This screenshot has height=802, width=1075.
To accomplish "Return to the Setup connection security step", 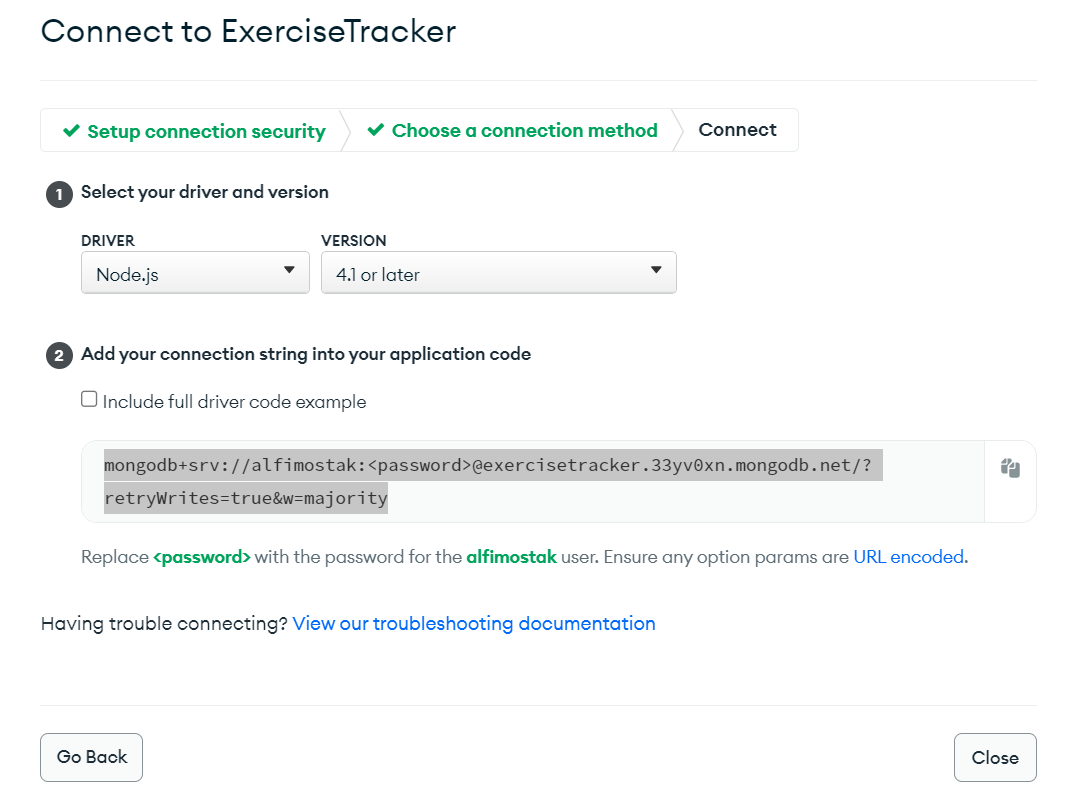I will pos(206,130).
